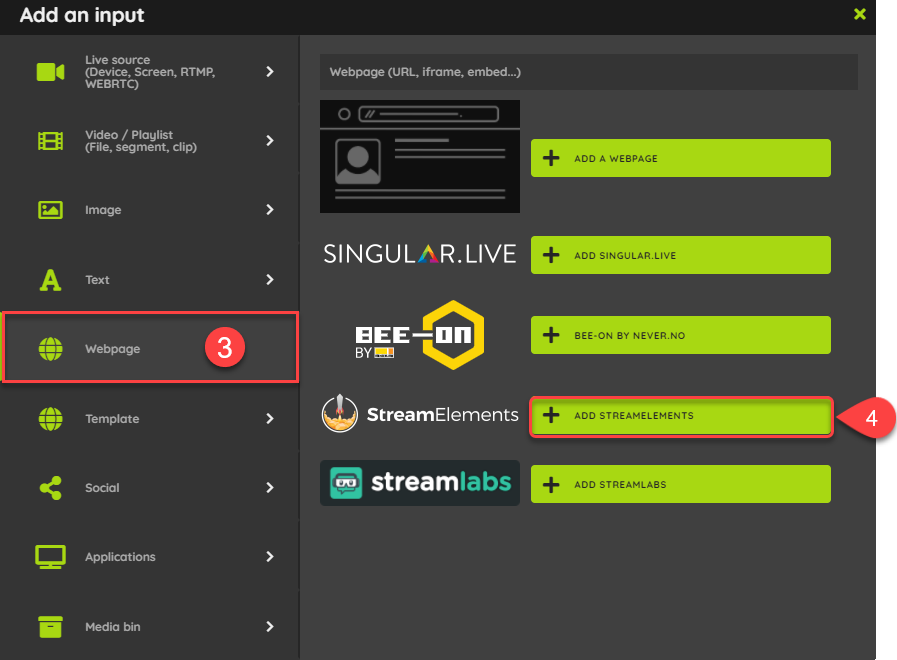Expand the Video / Playlist chevron arrow
The width and height of the screenshot is (897, 660).
coord(270,141)
